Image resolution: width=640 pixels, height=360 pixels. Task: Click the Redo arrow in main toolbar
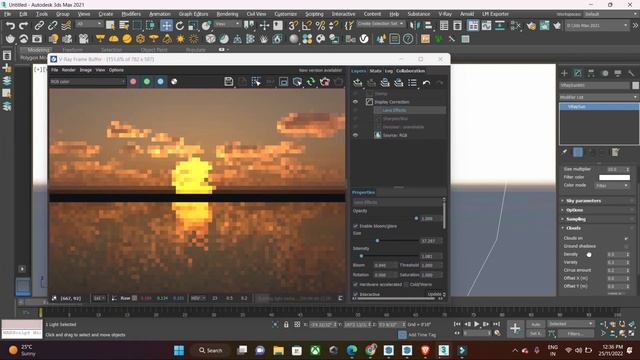pyautogui.click(x=24, y=26)
